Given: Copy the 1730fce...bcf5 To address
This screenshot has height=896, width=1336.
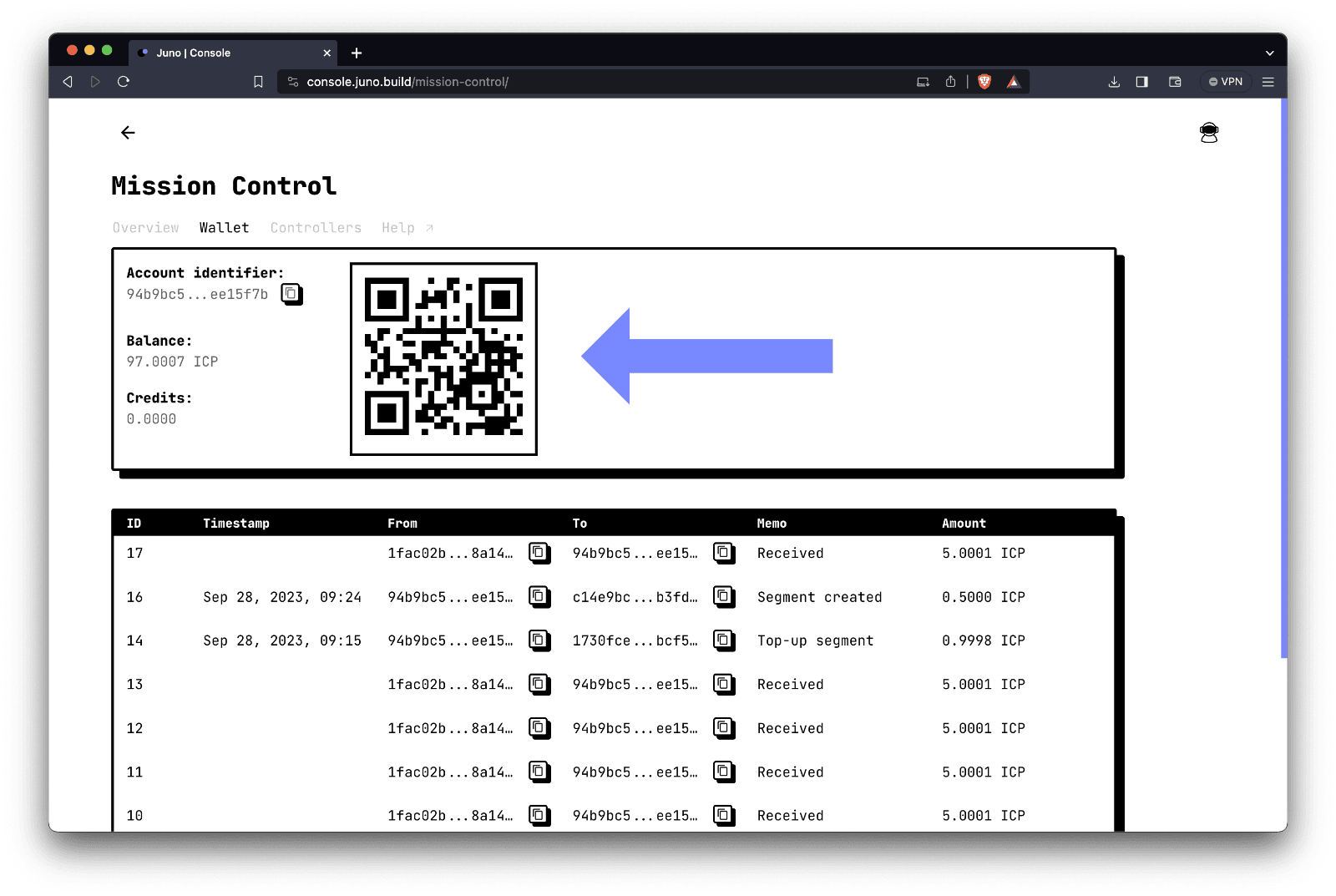Looking at the screenshot, I should click(724, 640).
